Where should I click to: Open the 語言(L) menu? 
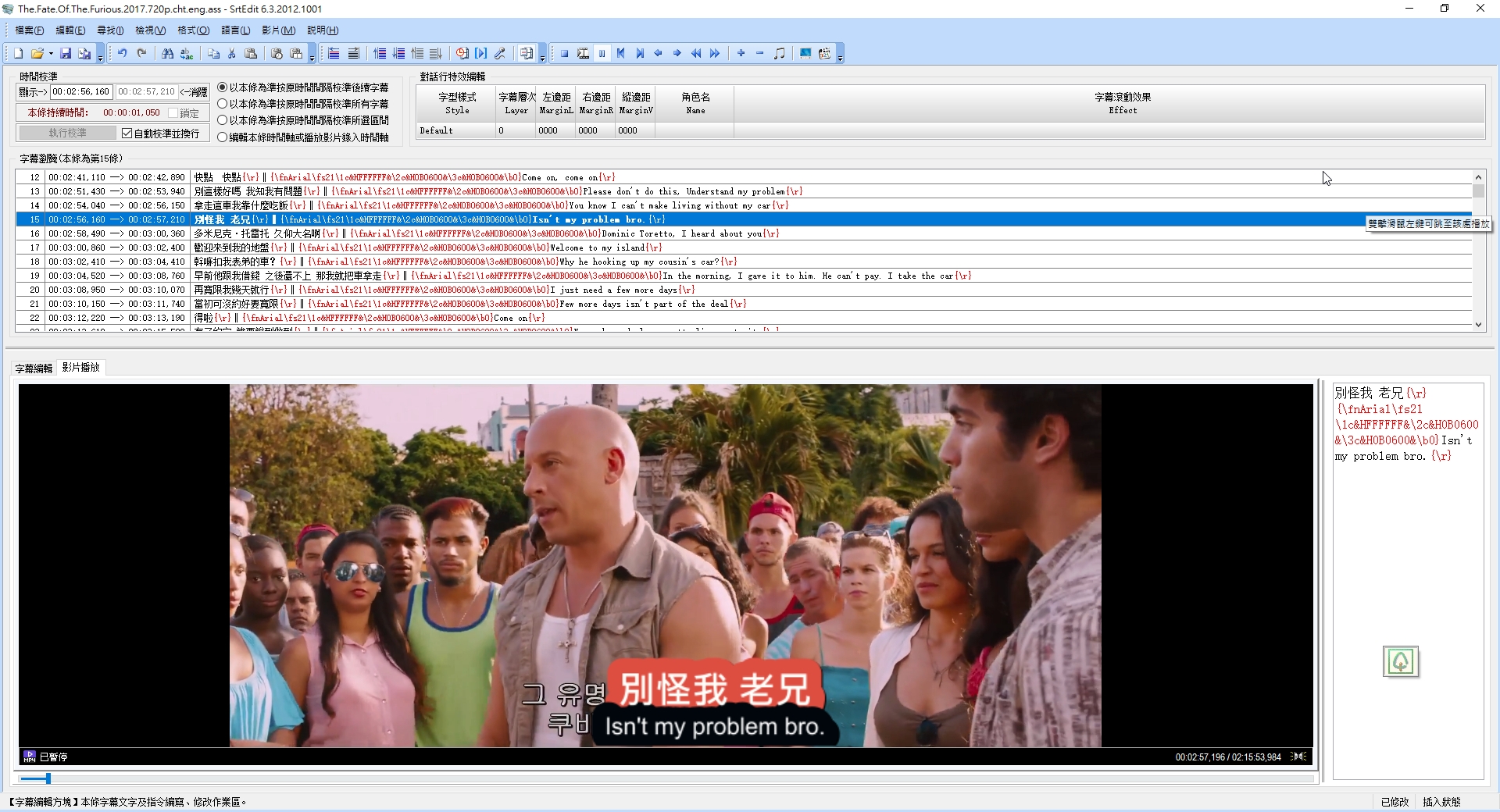pos(235,30)
